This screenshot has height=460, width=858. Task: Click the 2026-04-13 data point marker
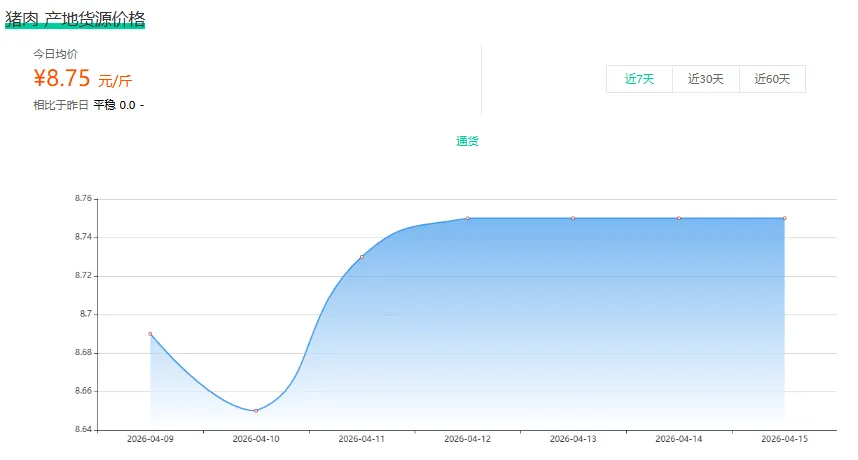pyautogui.click(x=573, y=218)
